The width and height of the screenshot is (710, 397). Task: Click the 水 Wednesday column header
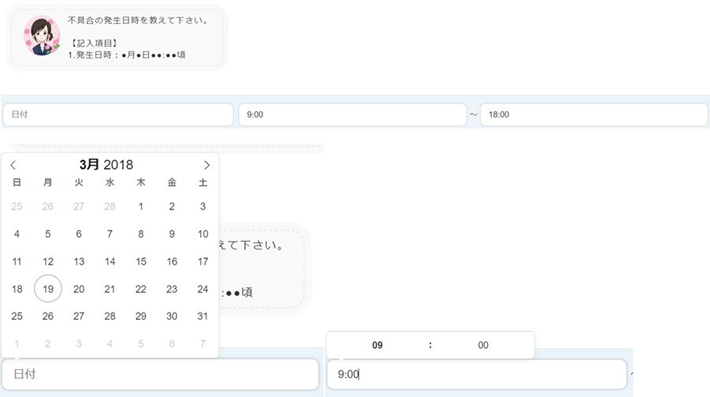pyautogui.click(x=110, y=182)
